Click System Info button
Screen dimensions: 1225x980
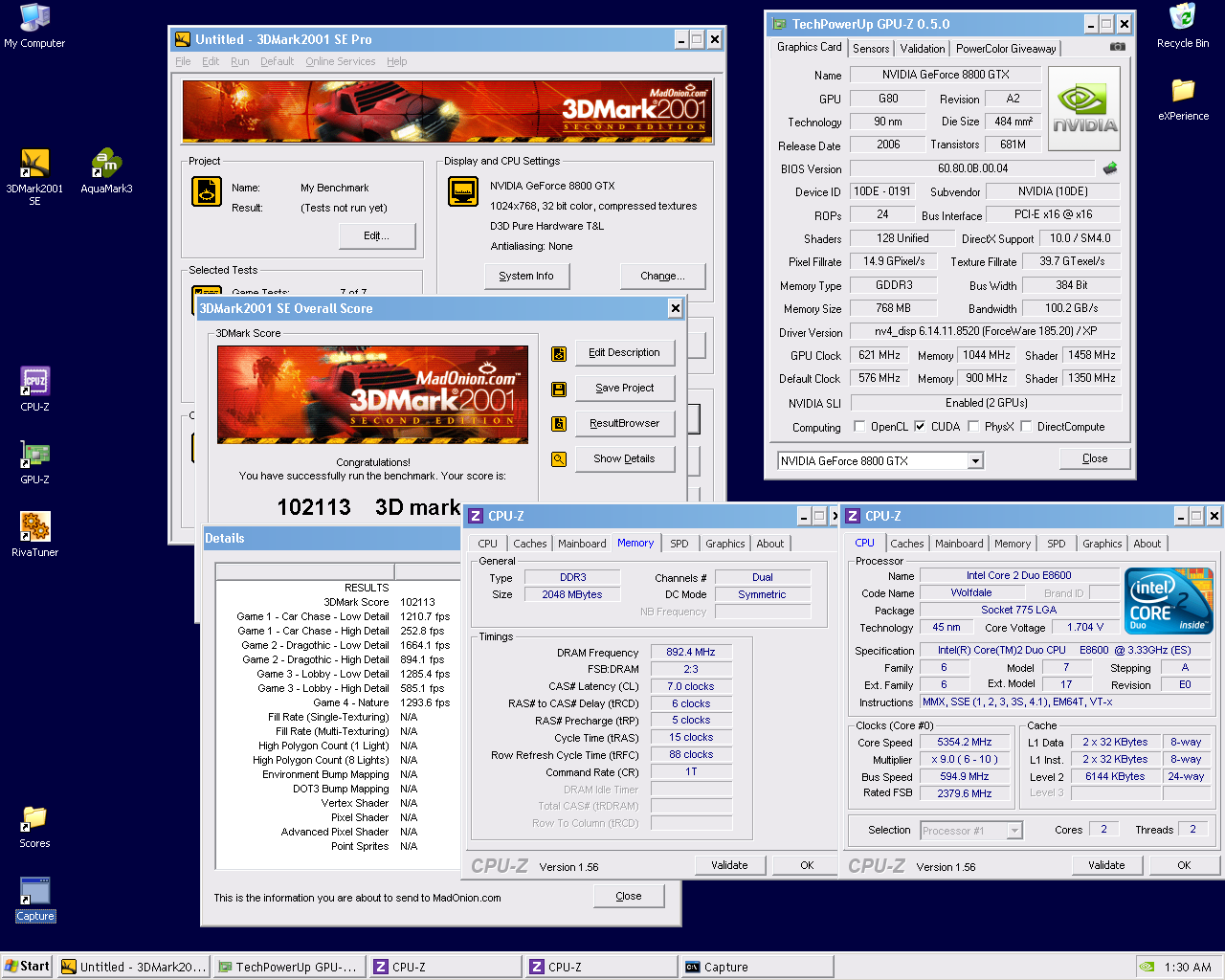coord(525,276)
